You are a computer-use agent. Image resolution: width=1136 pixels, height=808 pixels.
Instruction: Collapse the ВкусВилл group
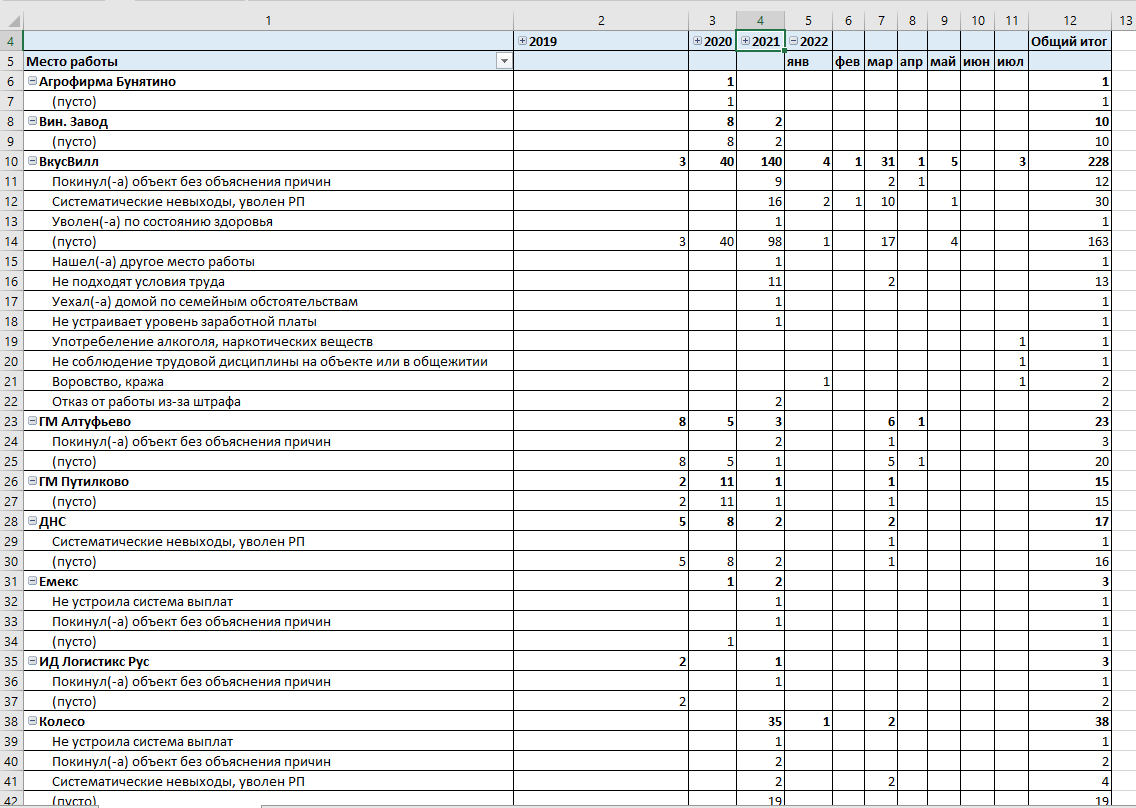(x=32, y=161)
